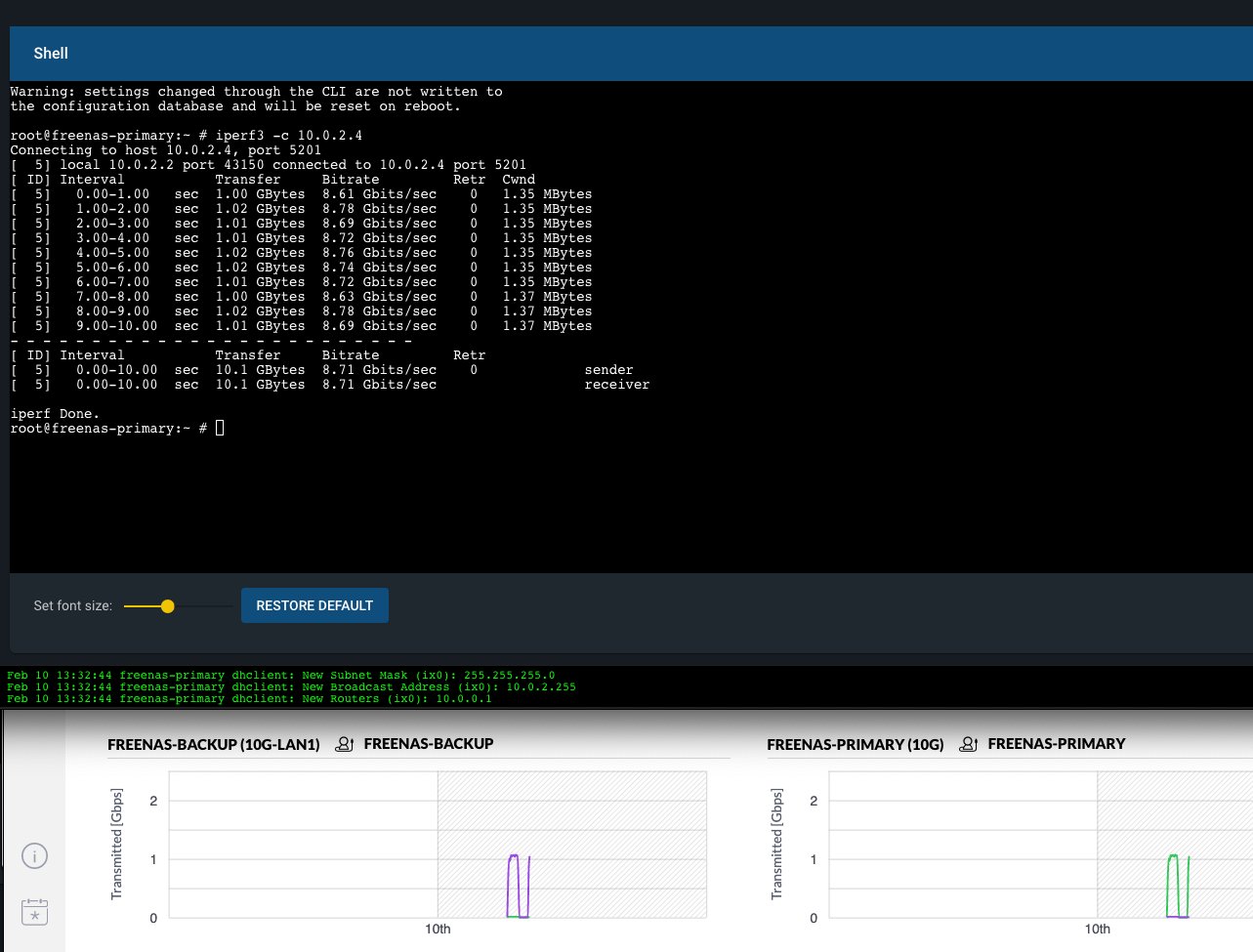Click the 'New Broadcast Address' log line
This screenshot has height=952, width=1253.
point(291,687)
